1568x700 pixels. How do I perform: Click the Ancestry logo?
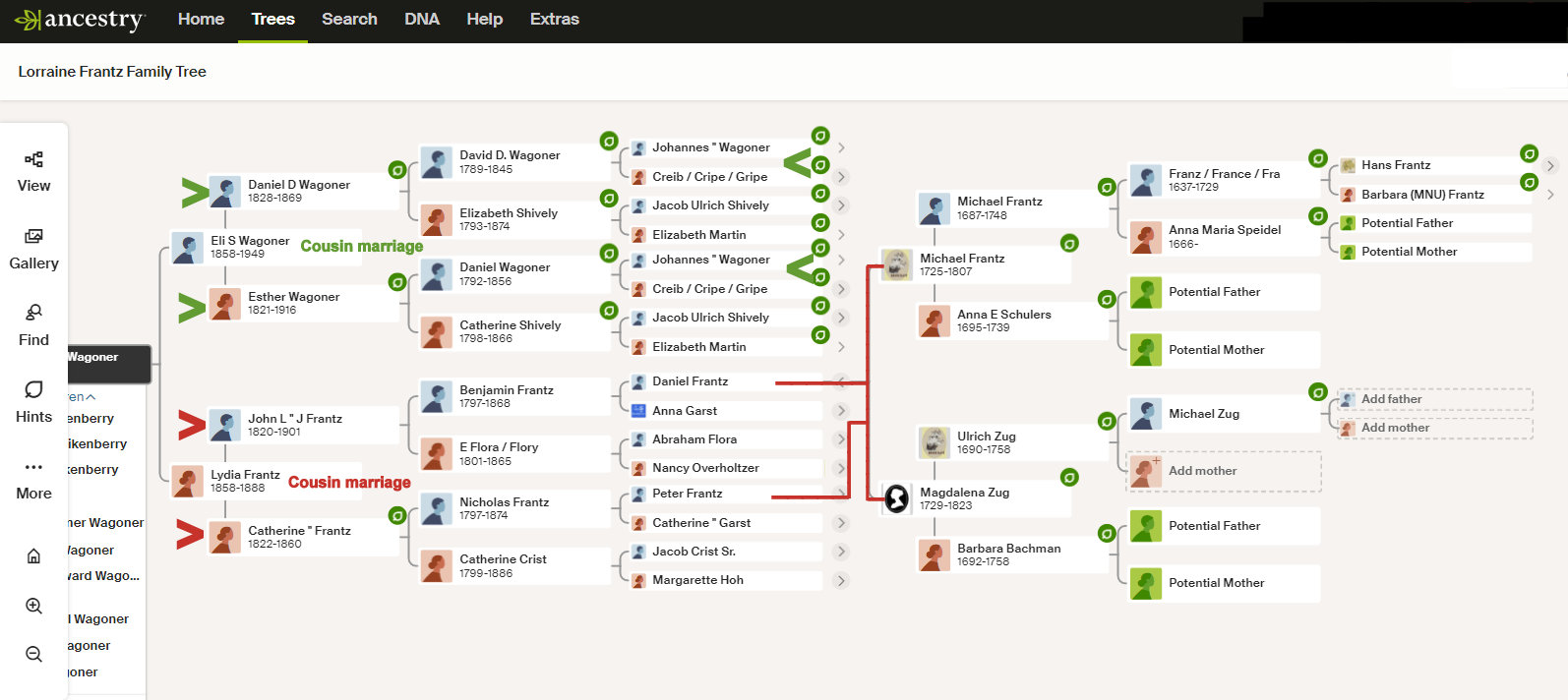[81, 20]
